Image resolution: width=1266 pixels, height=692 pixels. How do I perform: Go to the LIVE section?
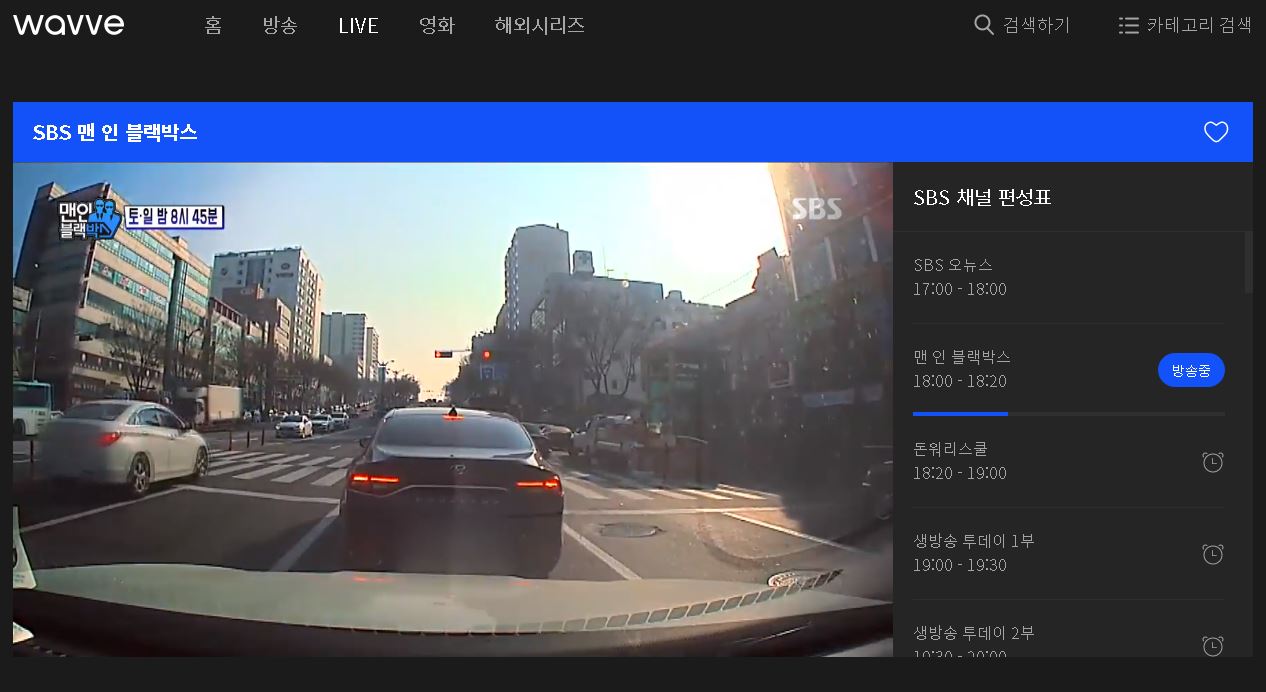pyautogui.click(x=358, y=25)
